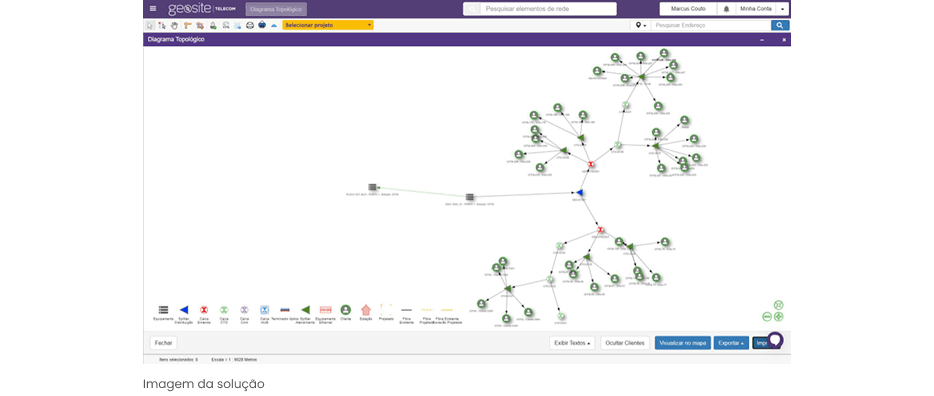Open the purple chat bubble widget
934x396 pixels.
[x=774, y=340]
